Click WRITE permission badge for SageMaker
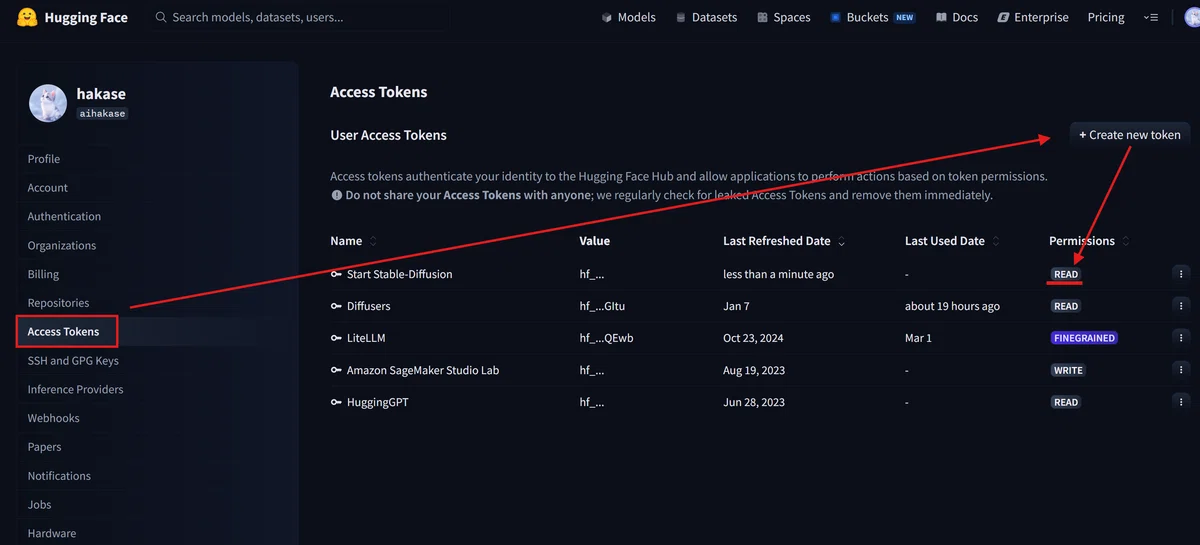Screen dimensions: 1200x545 (x=1068, y=370)
